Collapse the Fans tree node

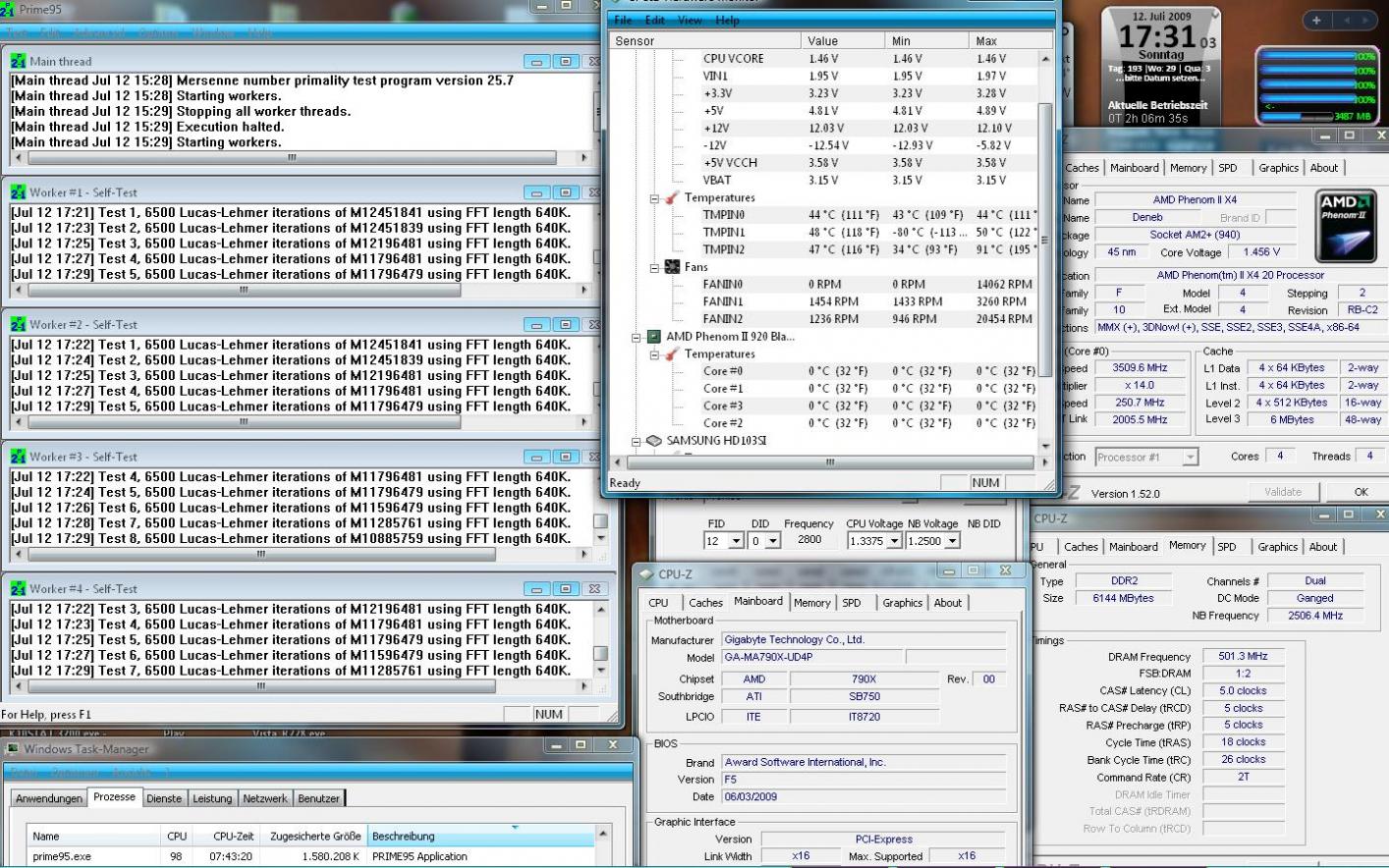(x=654, y=267)
